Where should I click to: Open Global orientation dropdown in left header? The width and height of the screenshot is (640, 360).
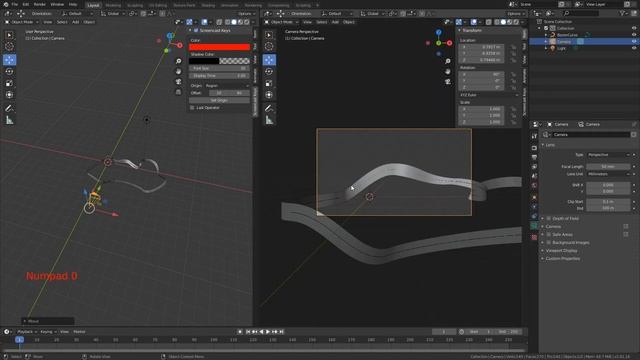114,13
